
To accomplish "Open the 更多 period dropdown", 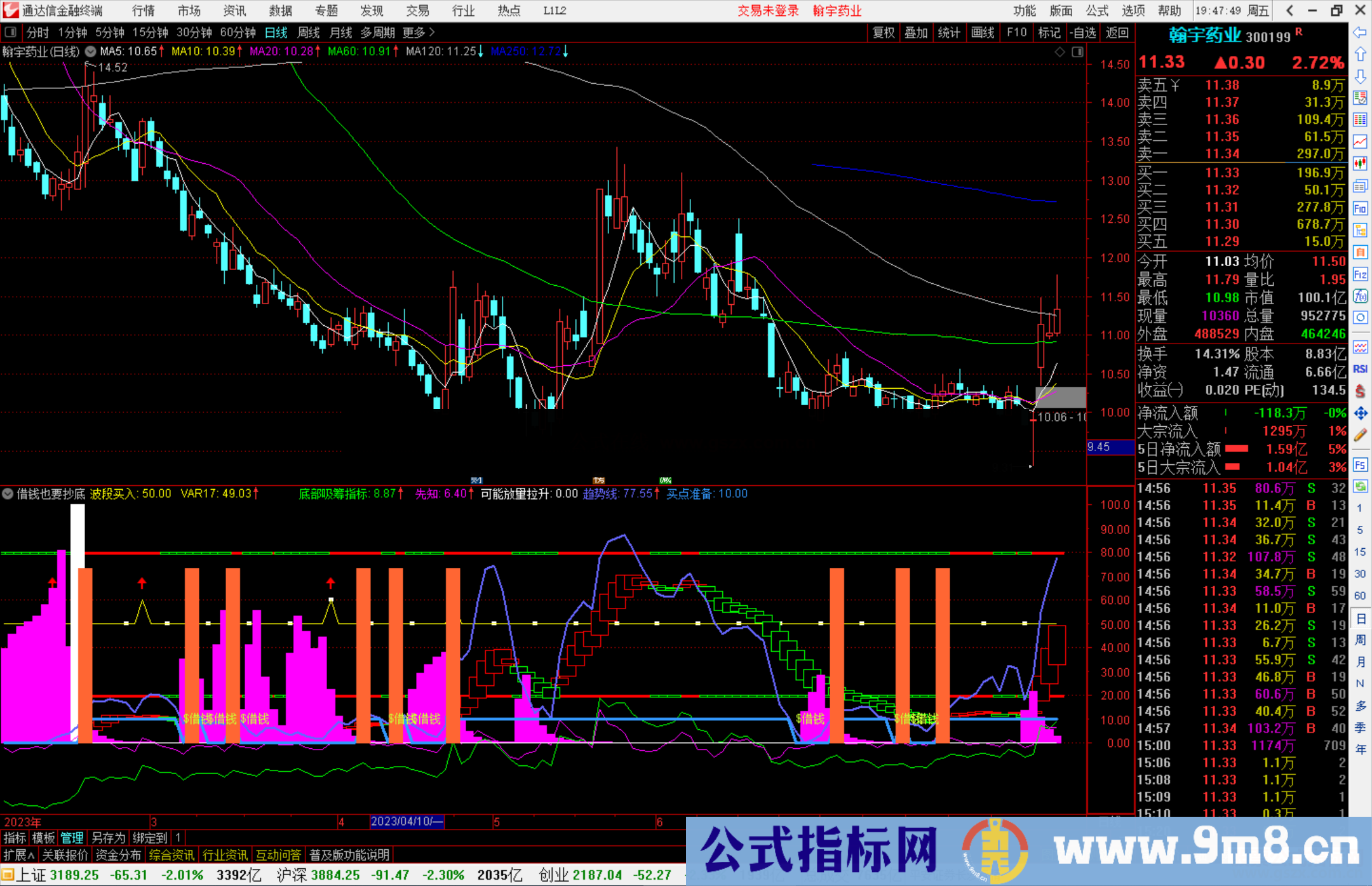I will (x=416, y=32).
